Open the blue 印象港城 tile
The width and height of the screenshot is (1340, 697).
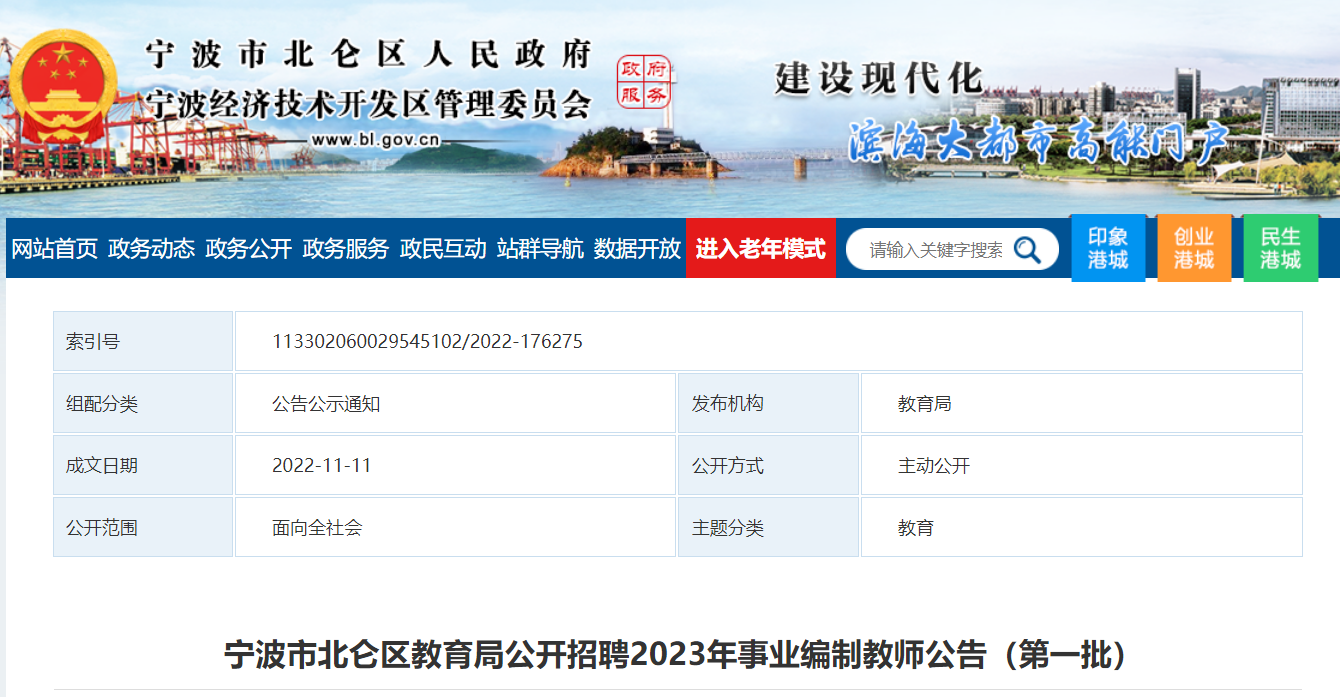1108,248
